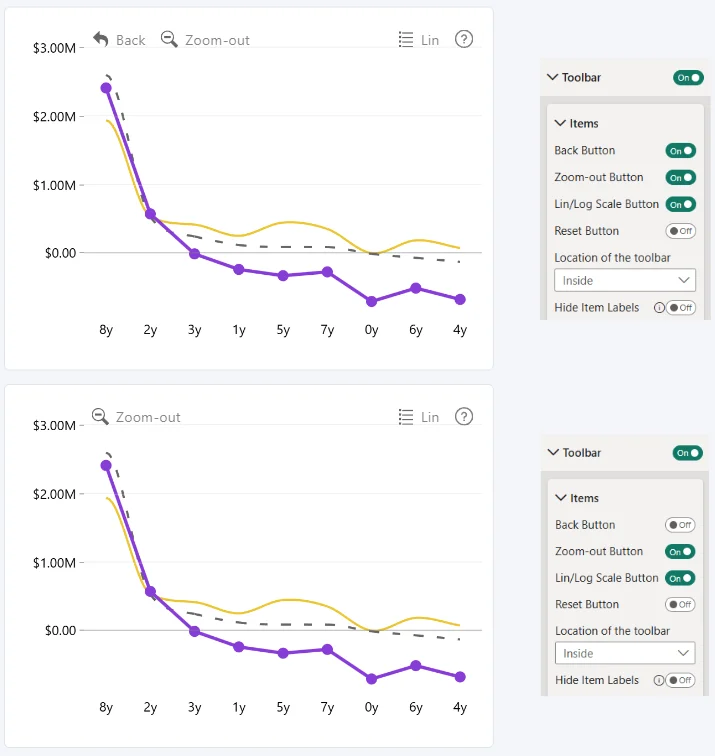Click the Zoom-out magnifier icon in the top chart
Image resolution: width=715 pixels, height=756 pixels.
click(x=169, y=39)
